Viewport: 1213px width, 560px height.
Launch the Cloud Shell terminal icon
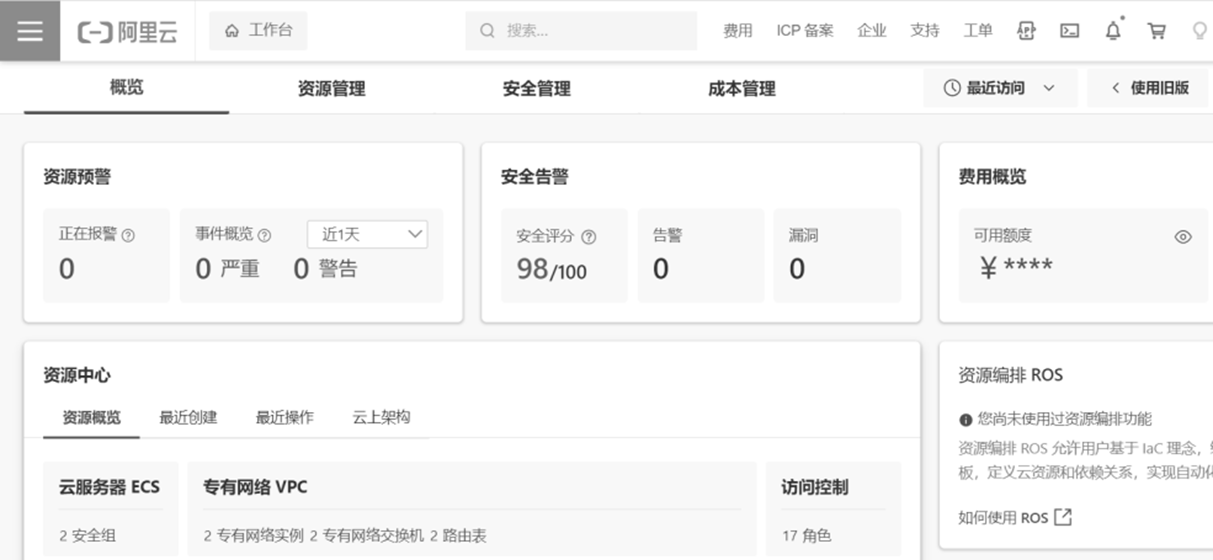click(1069, 31)
